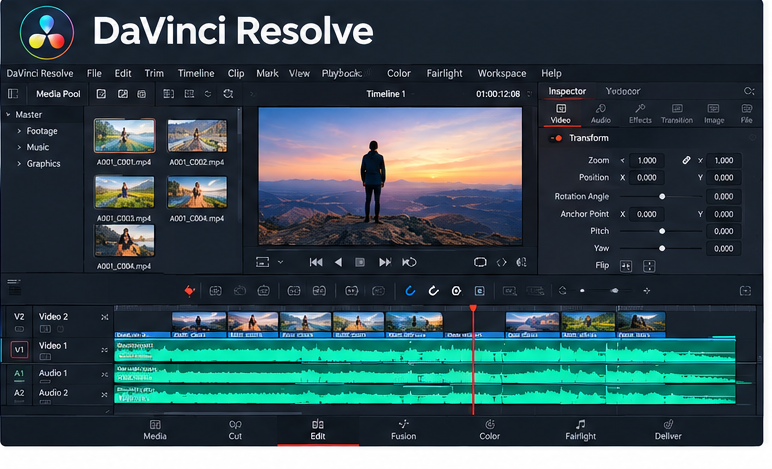Viewport: 772px width, 469px height.
Task: Expand the Graphics bin
Action: pyautogui.click(x=19, y=163)
